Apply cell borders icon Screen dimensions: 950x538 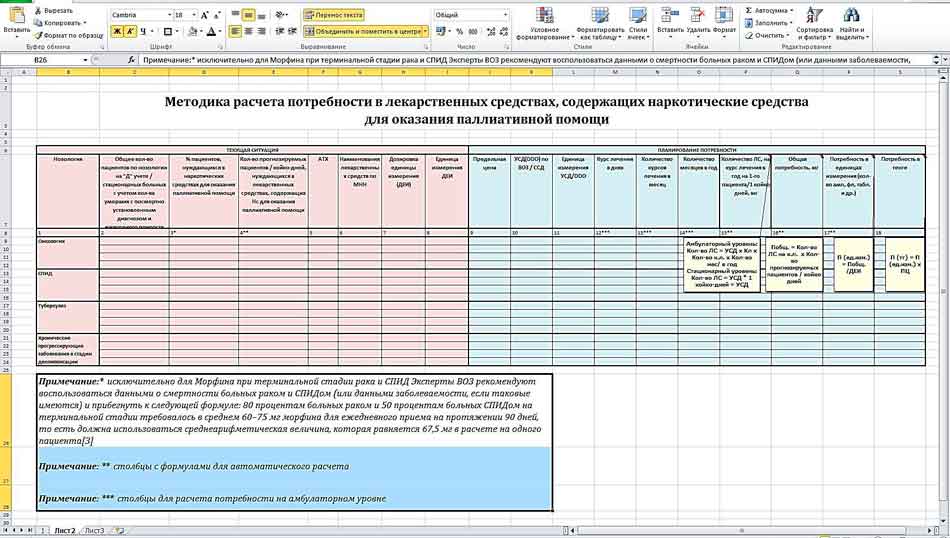click(x=168, y=31)
